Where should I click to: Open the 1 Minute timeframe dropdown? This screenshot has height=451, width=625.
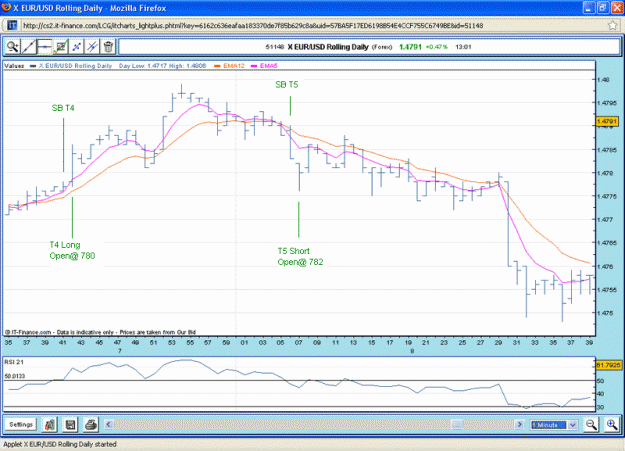click(554, 425)
